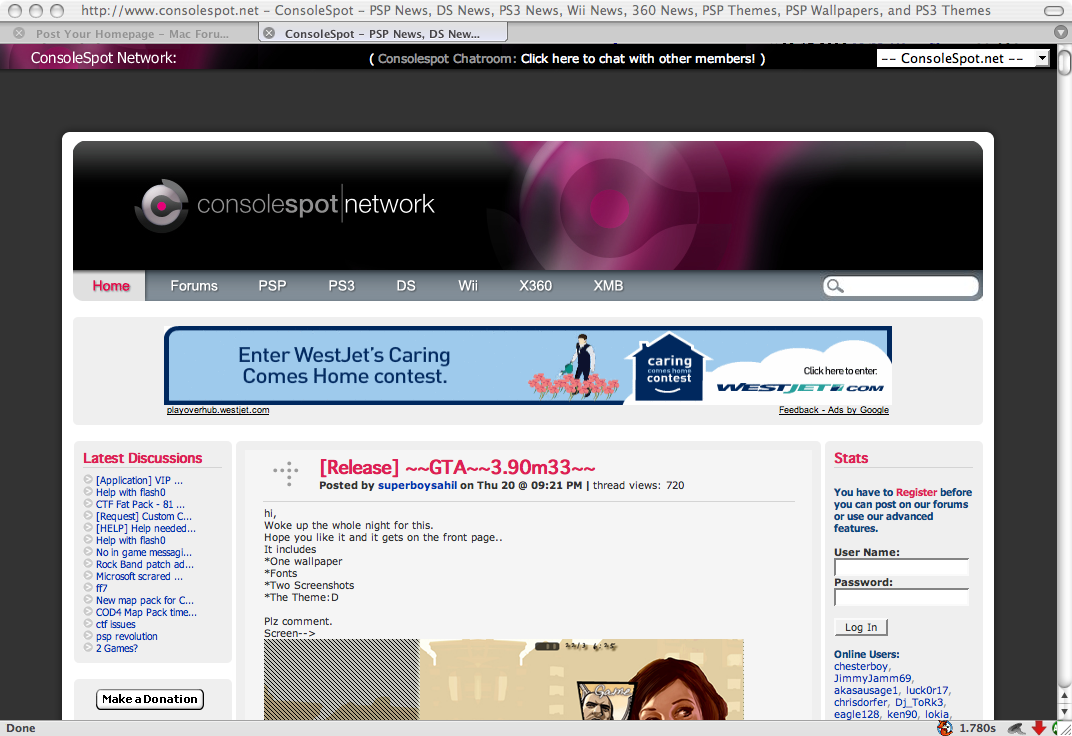Click the Log In button

click(861, 627)
